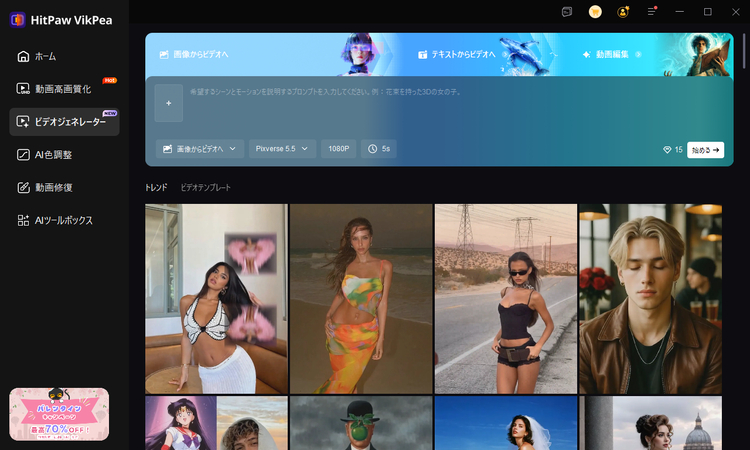The image size is (750, 450).
Task: Open the hamburger menu in title bar
Action: (652, 12)
